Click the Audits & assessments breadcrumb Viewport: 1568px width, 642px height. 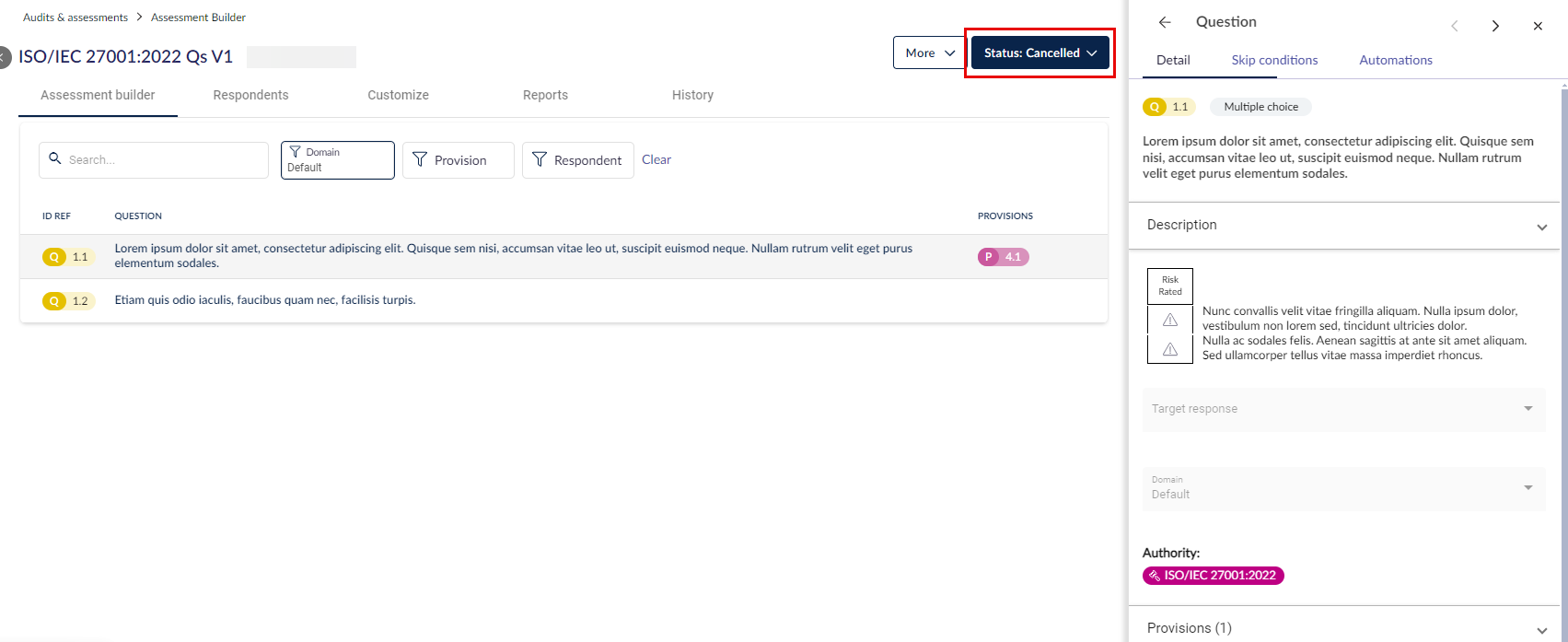tap(75, 18)
